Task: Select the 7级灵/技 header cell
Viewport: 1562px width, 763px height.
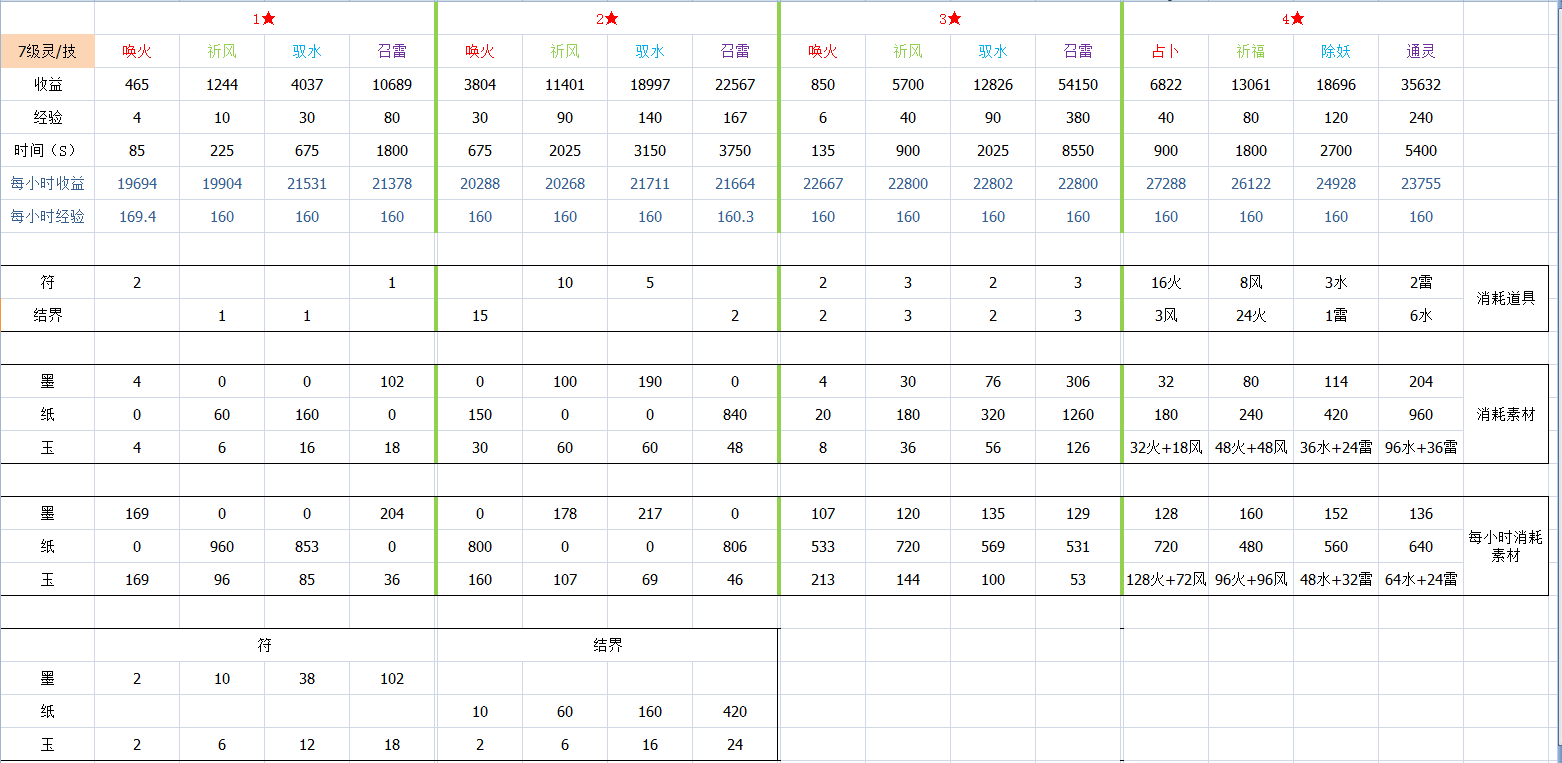Action: click(48, 51)
